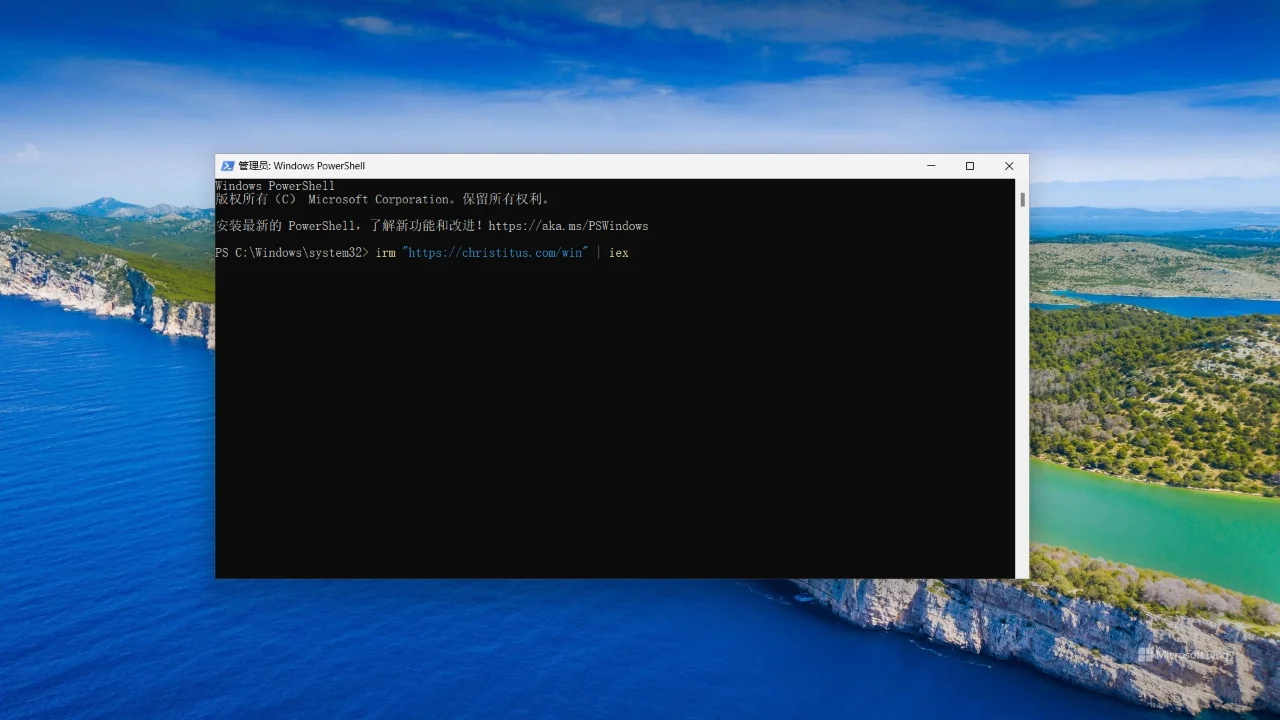Maximize the PowerShell window
The image size is (1280, 720).
pos(970,166)
